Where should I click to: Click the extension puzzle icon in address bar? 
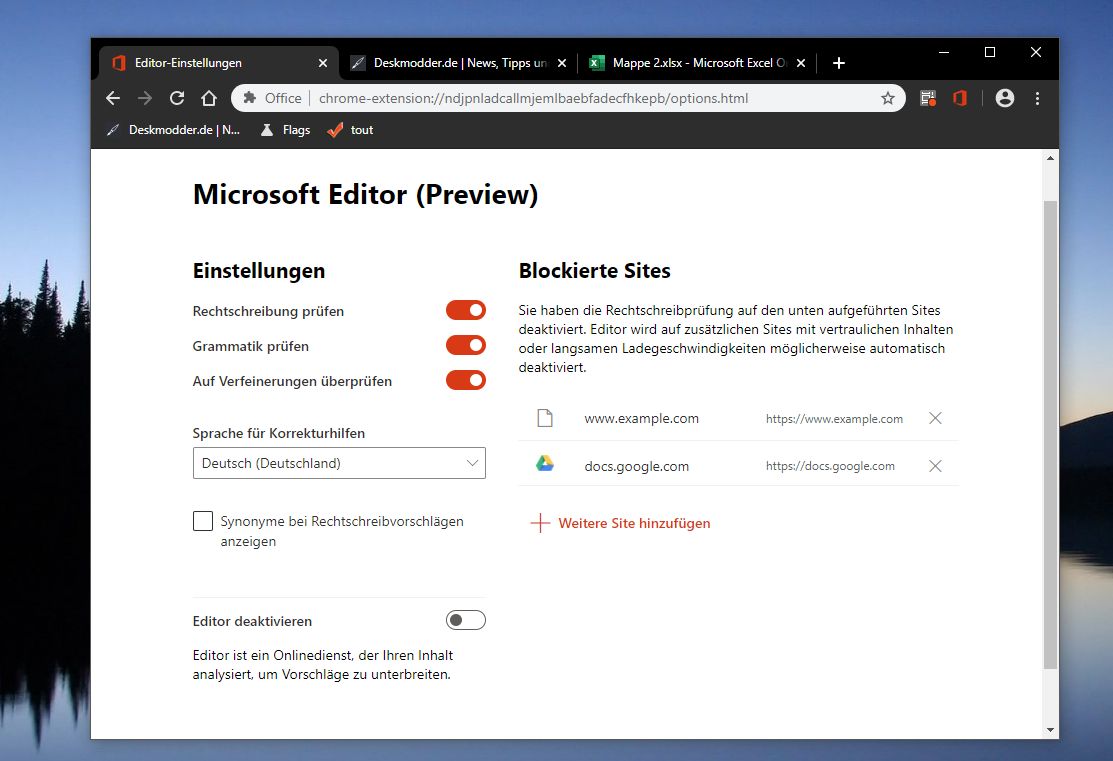pos(249,98)
